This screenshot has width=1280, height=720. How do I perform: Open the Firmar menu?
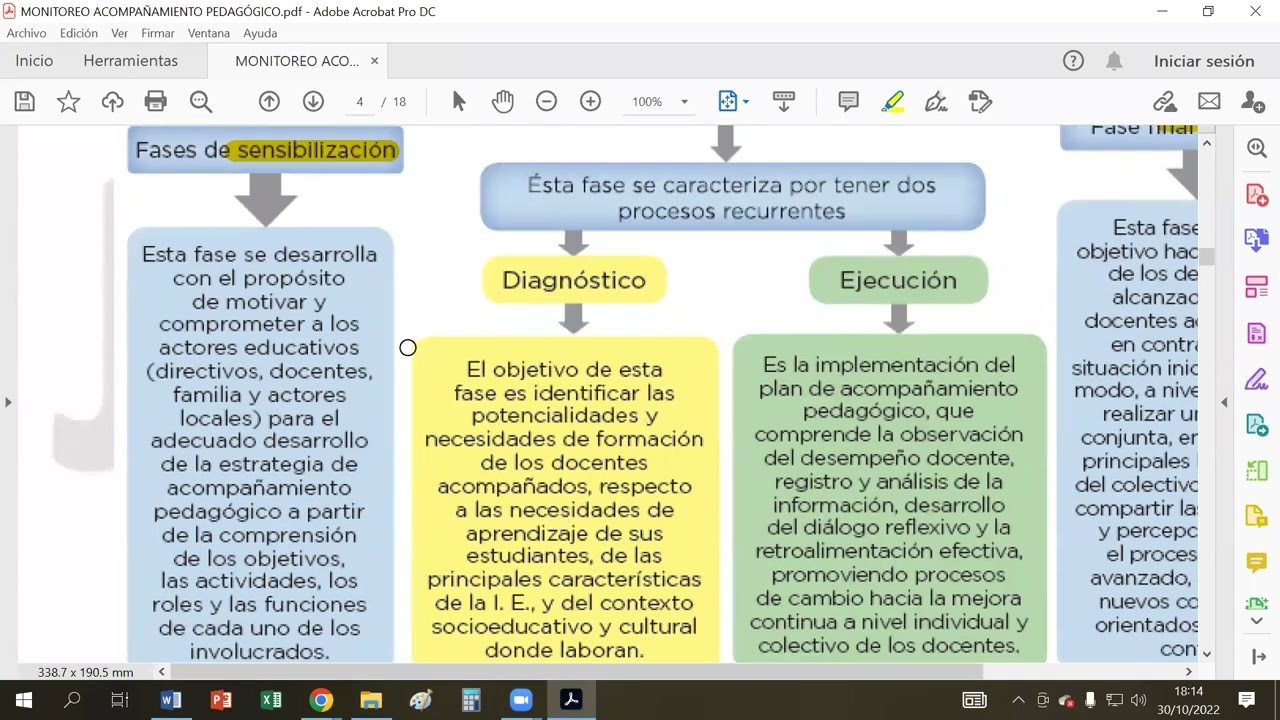click(158, 33)
